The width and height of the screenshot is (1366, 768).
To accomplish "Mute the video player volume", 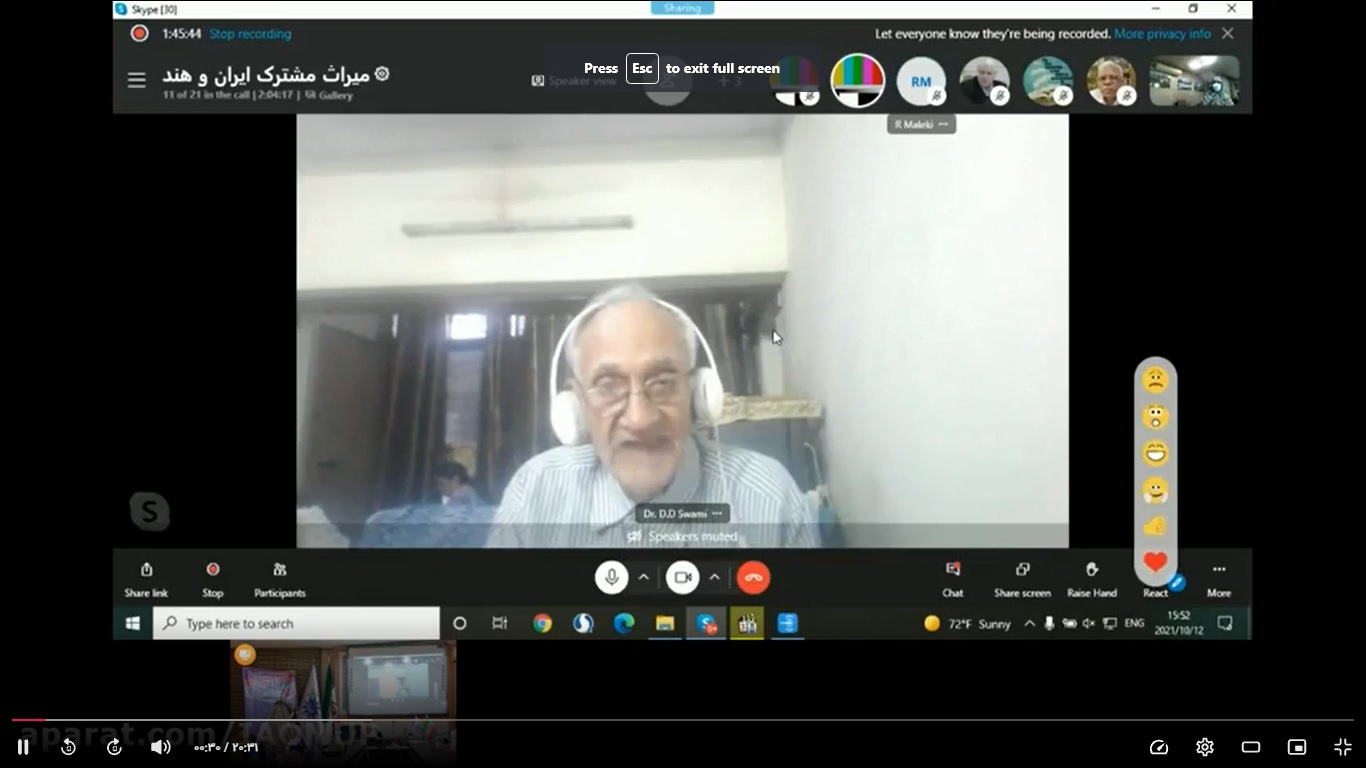I will point(160,747).
